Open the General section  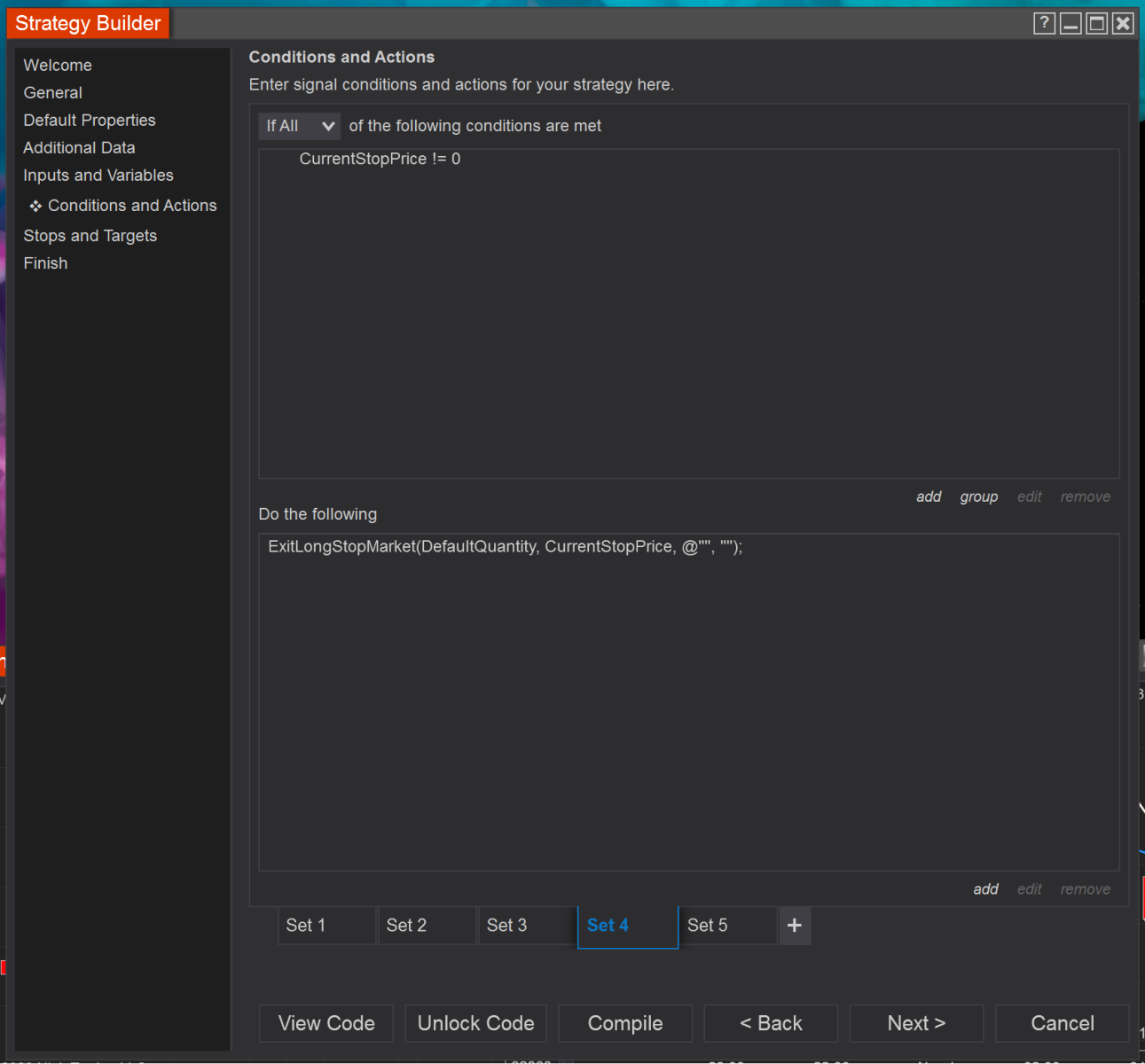(x=53, y=93)
